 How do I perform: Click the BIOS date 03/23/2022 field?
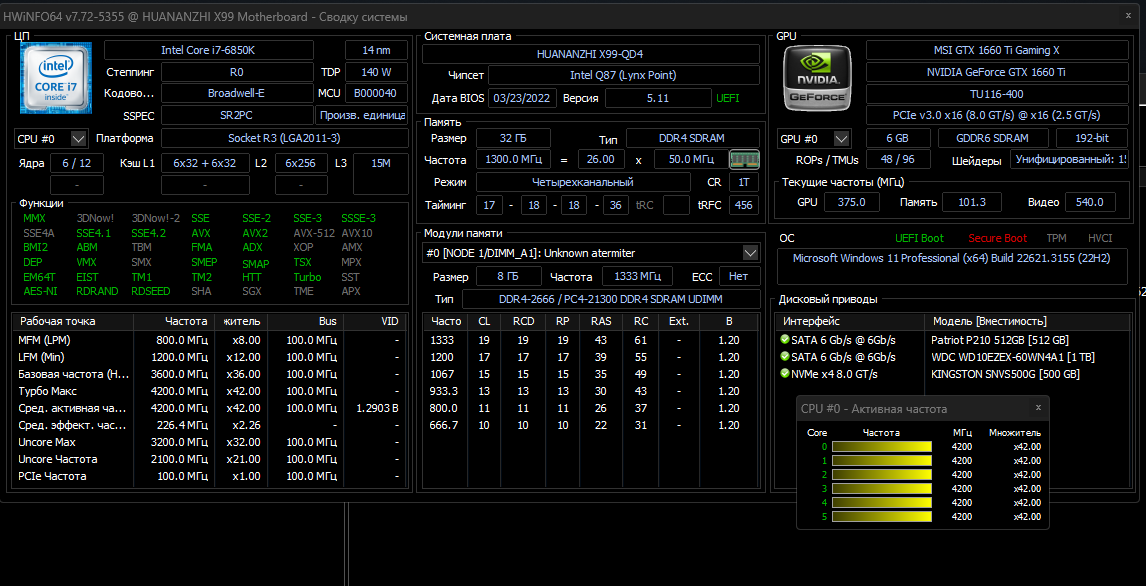[x=523, y=98]
